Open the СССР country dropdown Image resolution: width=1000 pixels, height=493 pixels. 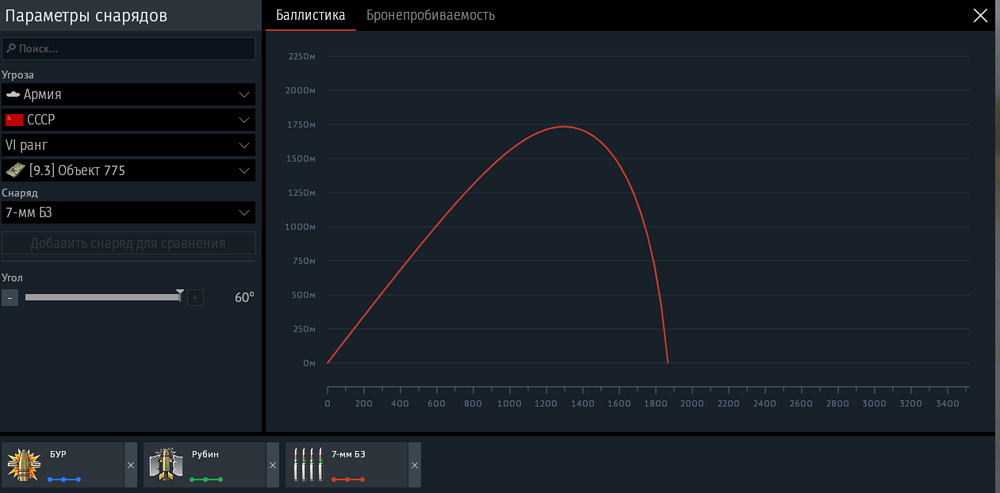(128, 120)
